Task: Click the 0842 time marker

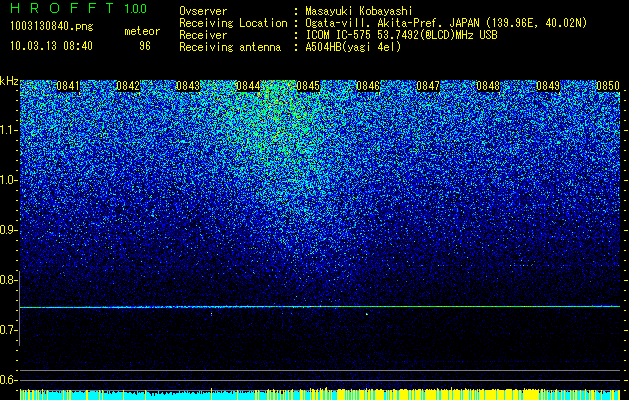Action: click(128, 86)
